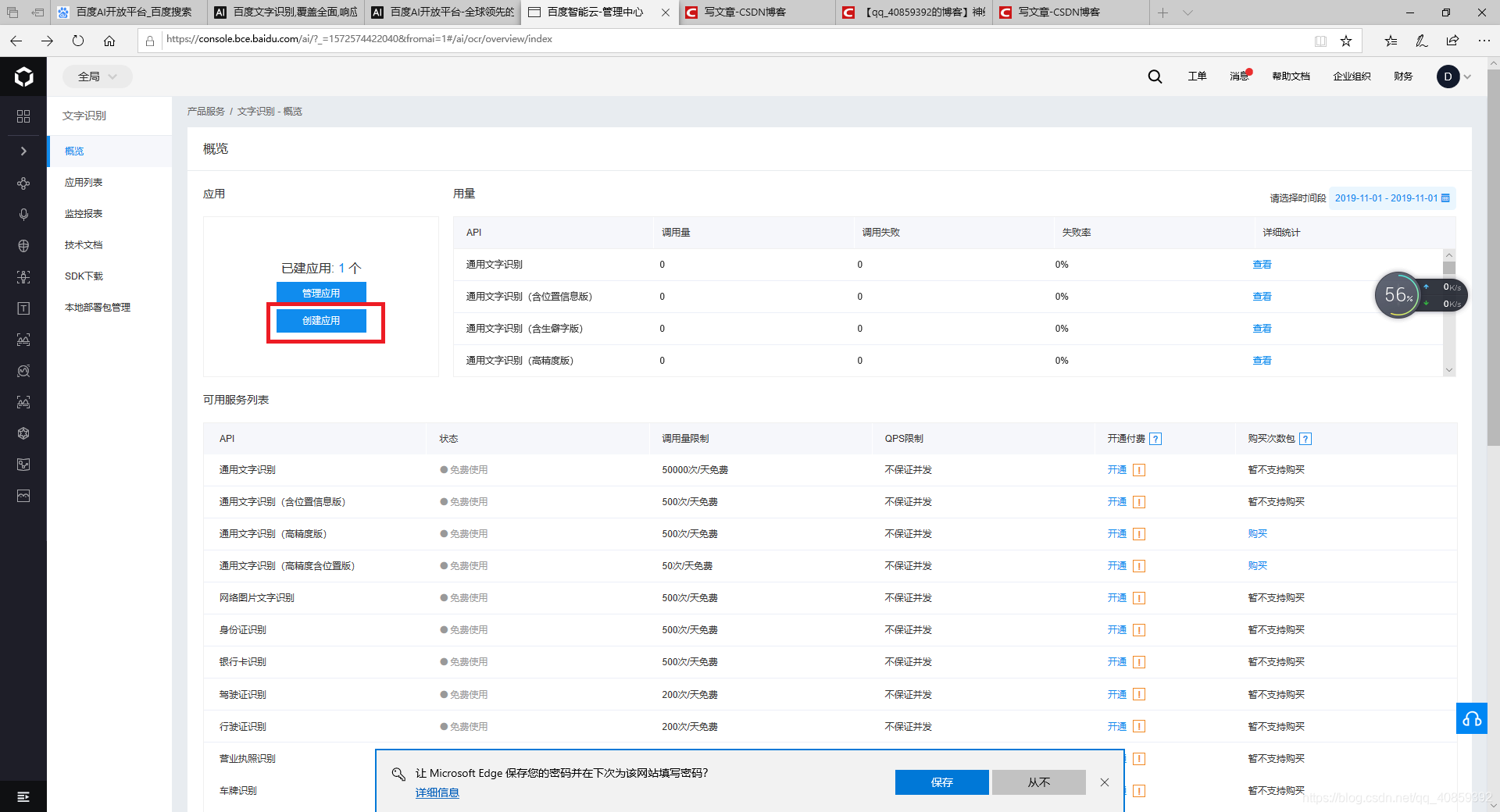Click the browser home button
The image size is (1500, 812).
(109, 41)
